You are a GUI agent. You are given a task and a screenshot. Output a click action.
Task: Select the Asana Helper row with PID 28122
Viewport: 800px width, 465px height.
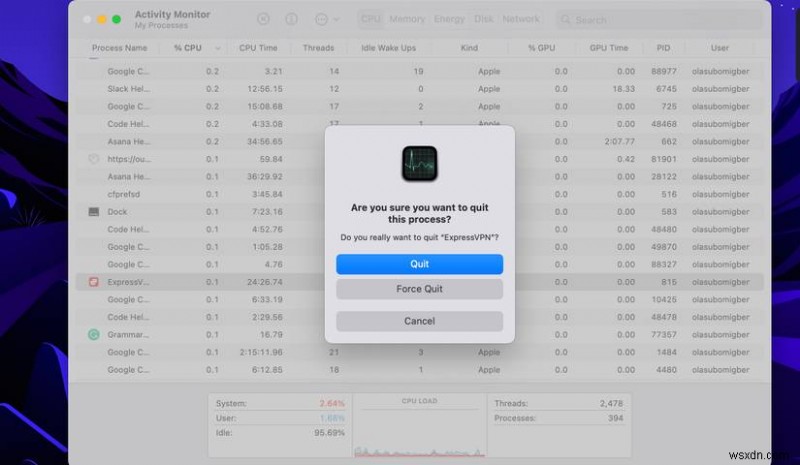coord(419,177)
